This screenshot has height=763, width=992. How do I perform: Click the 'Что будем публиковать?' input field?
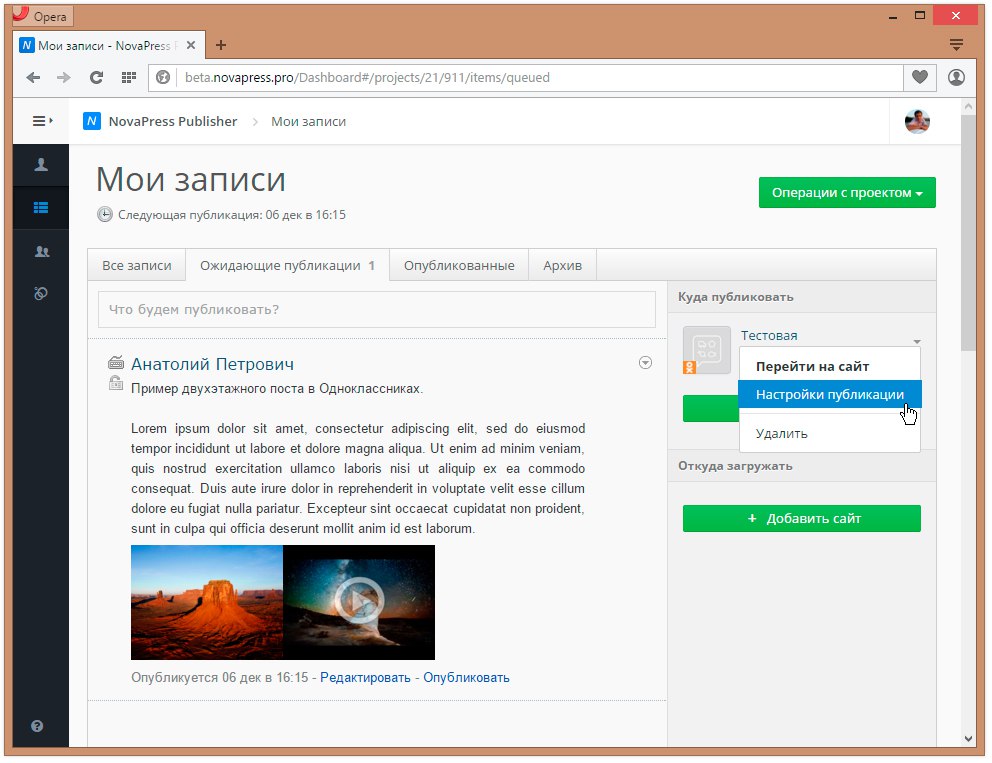(376, 309)
